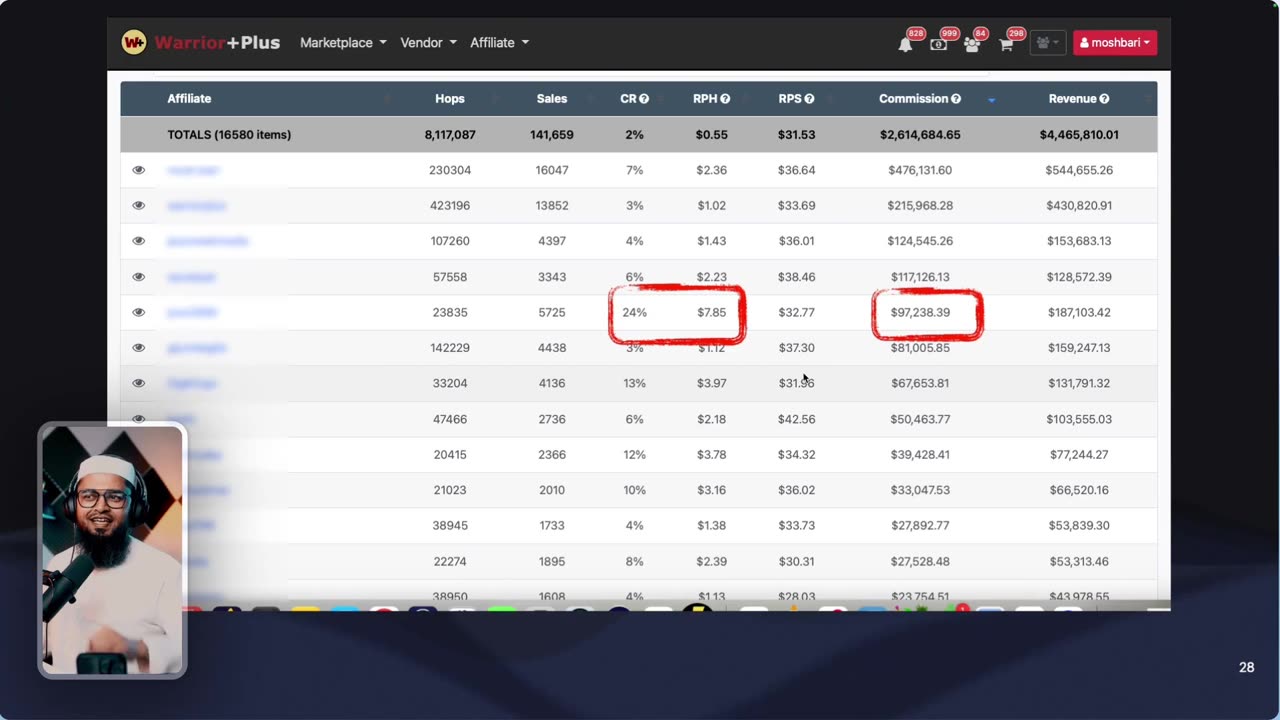
Task: Click the 8,117,087 total hops value
Action: pos(450,135)
